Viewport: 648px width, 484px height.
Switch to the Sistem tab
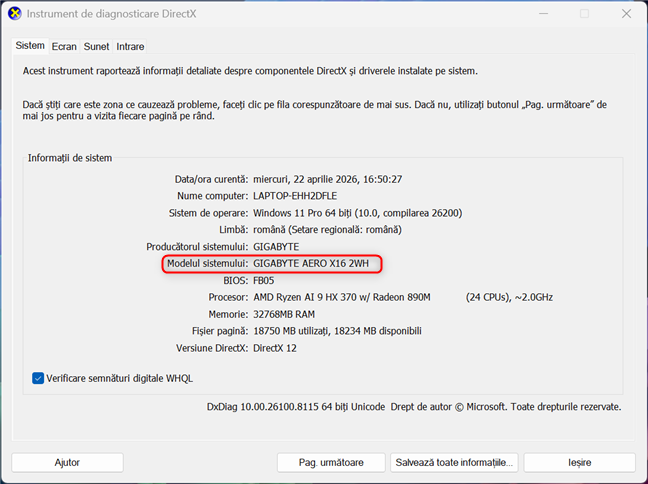[x=30, y=45]
